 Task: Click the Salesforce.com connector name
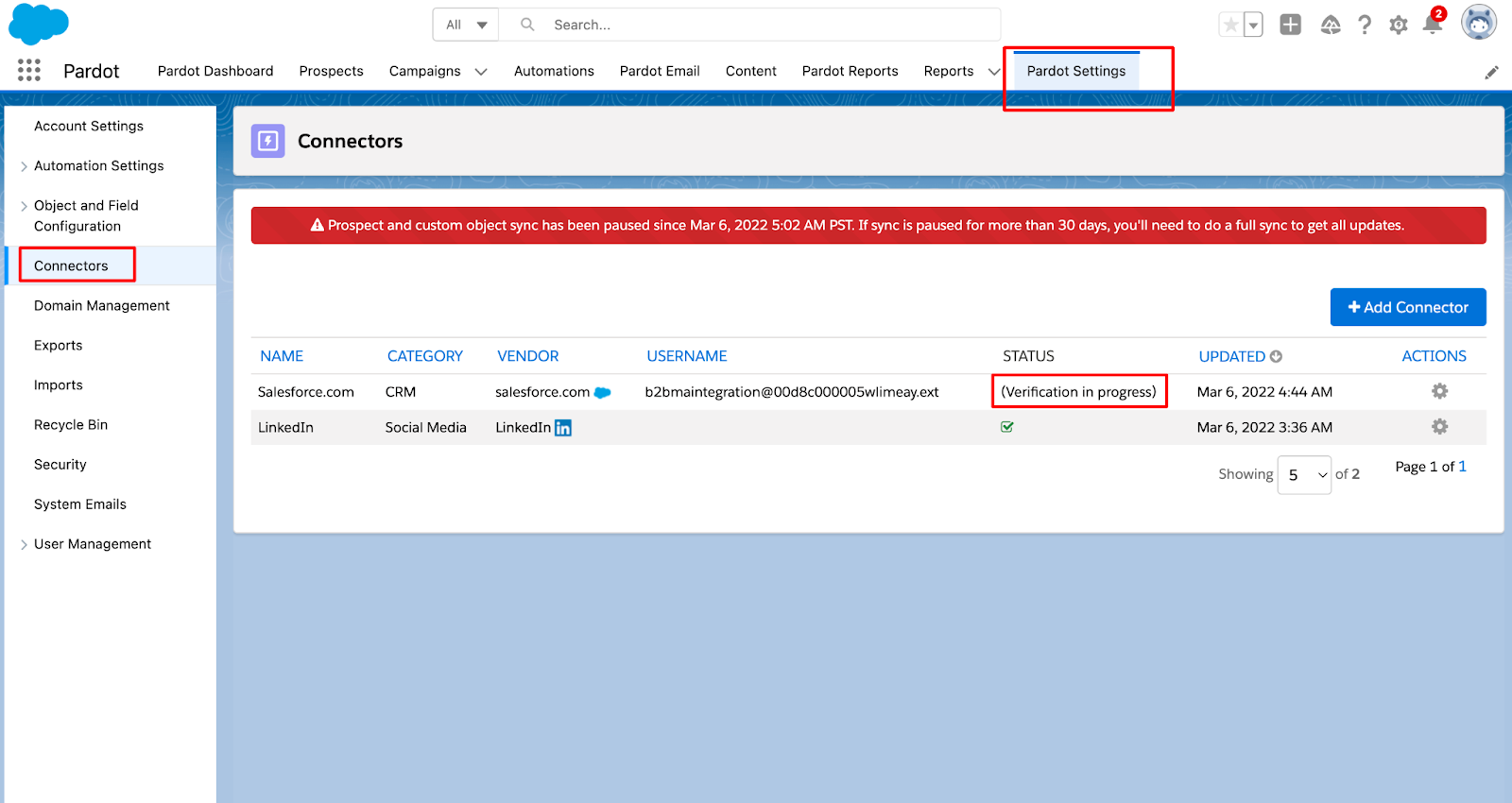point(306,392)
